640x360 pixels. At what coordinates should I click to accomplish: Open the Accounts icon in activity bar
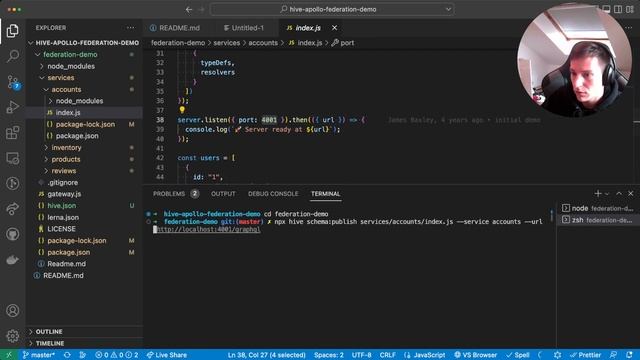coord(13,311)
